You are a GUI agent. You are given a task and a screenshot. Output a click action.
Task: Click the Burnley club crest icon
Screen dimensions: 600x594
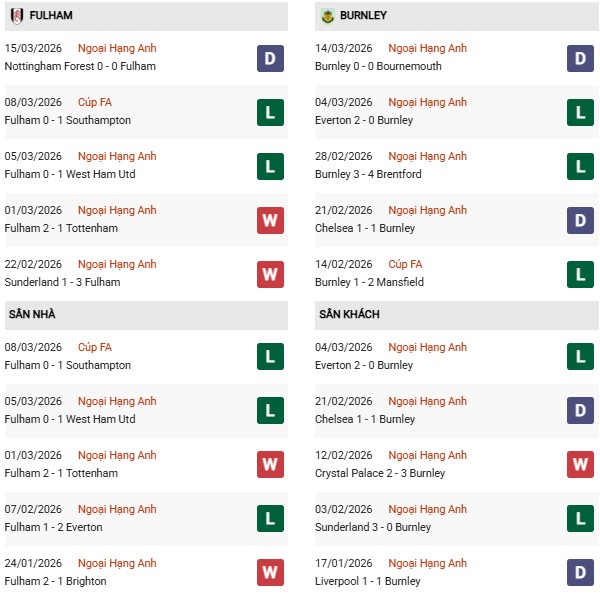(x=327, y=16)
